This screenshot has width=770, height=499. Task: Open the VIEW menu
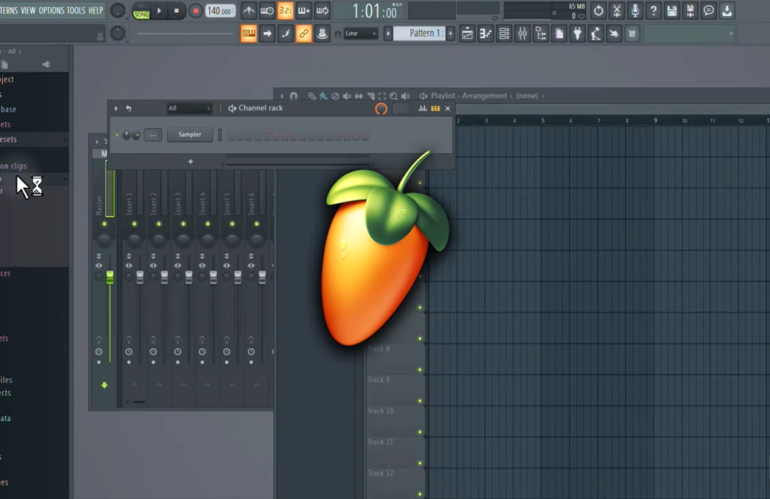28,10
